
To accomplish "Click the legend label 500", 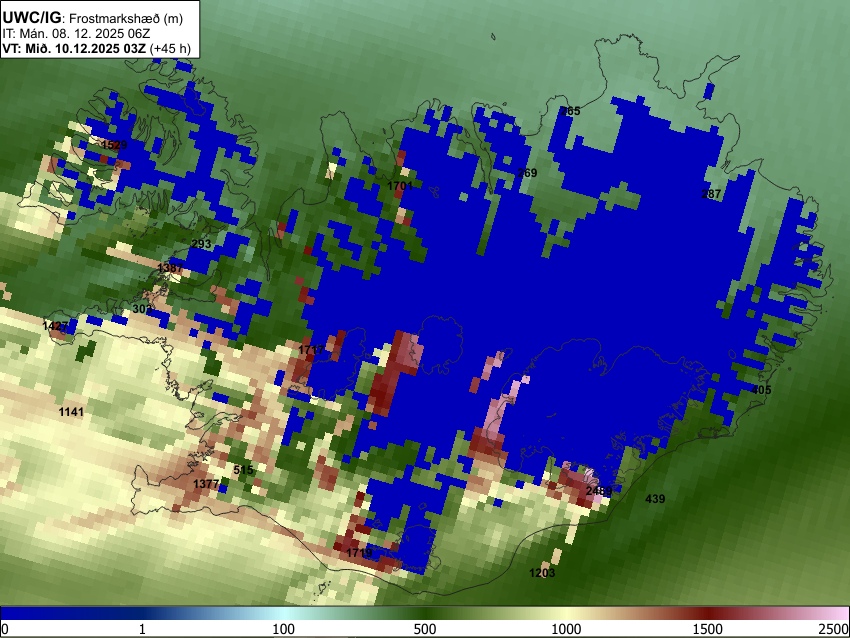I will click(x=424, y=629).
